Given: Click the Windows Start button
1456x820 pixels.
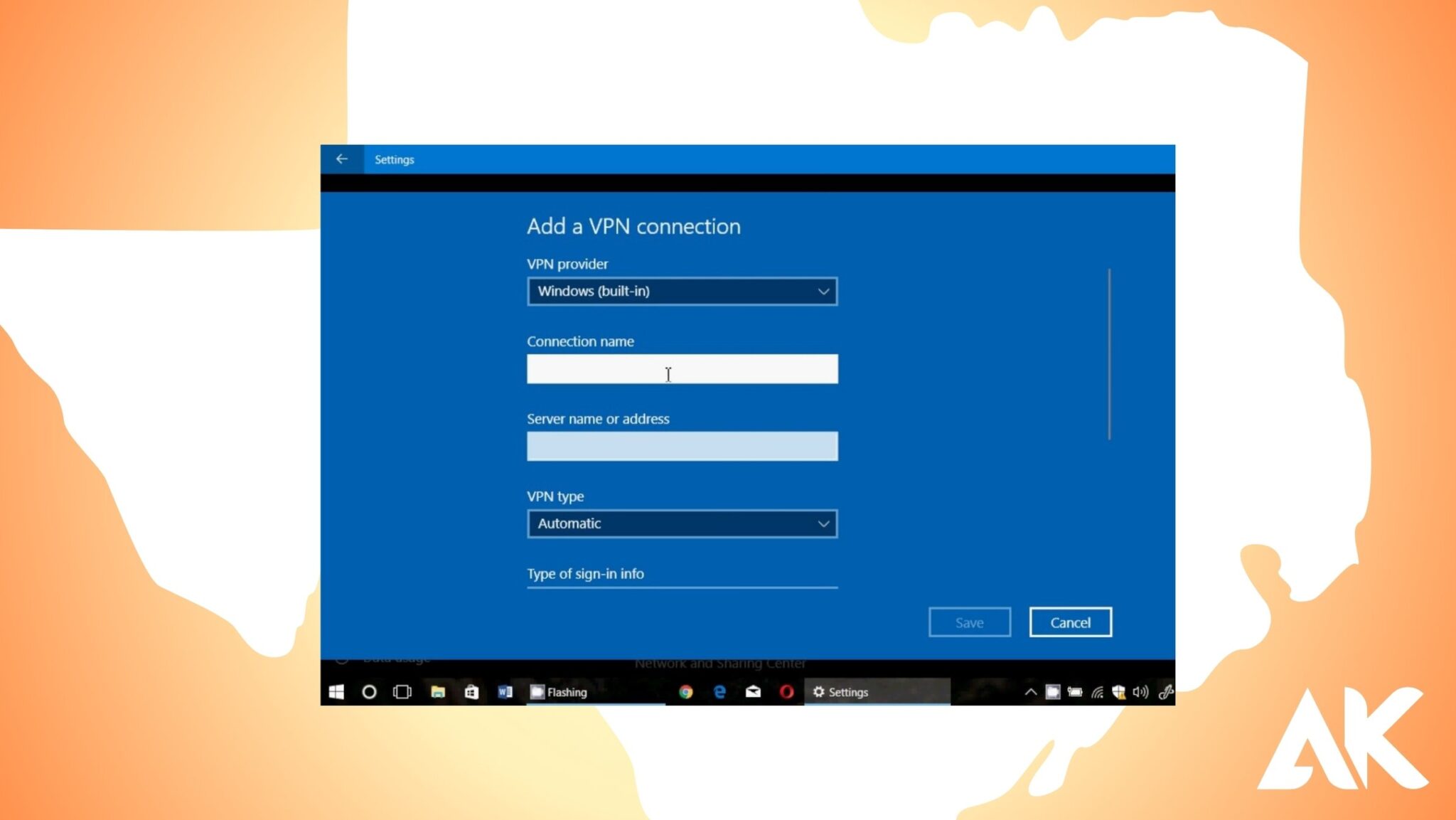Looking at the screenshot, I should [x=336, y=691].
